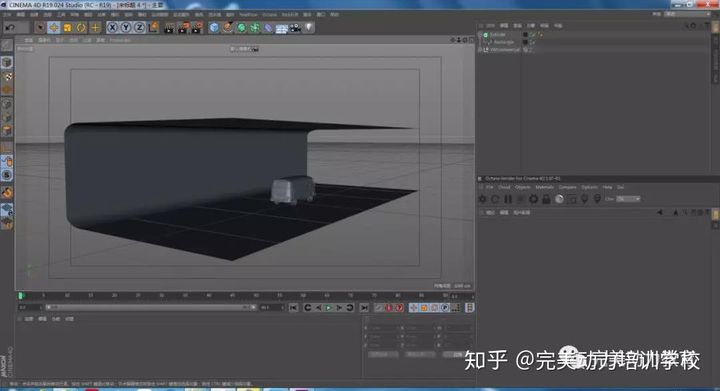Image resolution: width=720 pixels, height=391 pixels.
Task: Go to the end of animation
Action: pyautogui.click(x=364, y=307)
